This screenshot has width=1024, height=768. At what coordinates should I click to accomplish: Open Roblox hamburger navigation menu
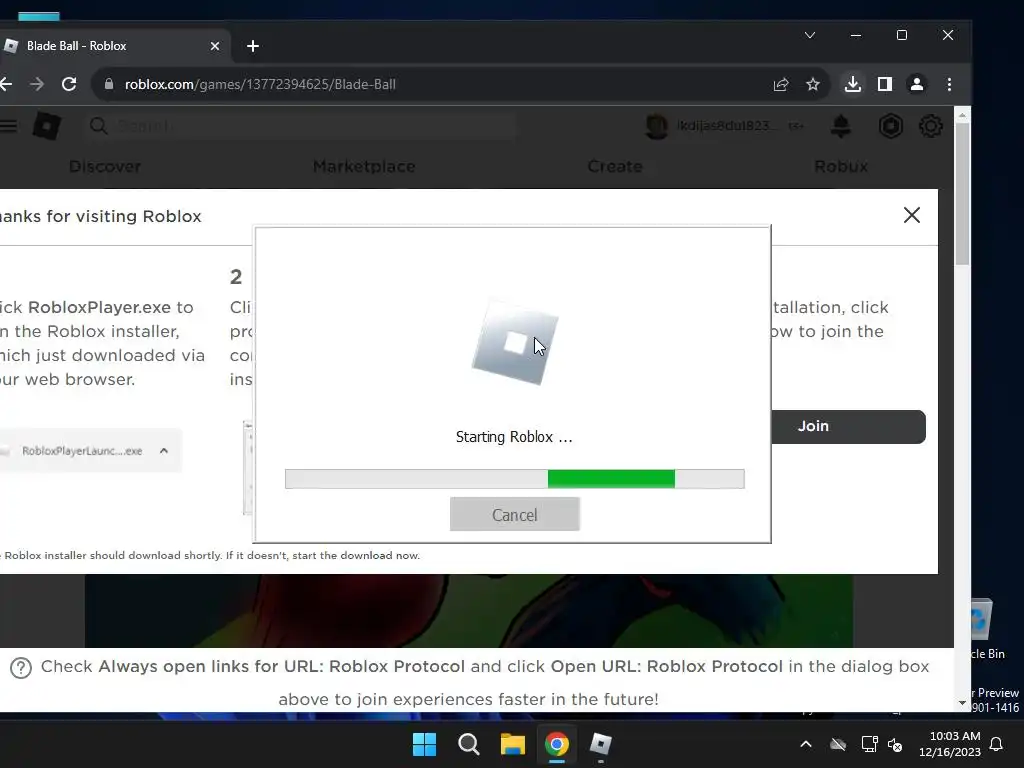[8, 126]
